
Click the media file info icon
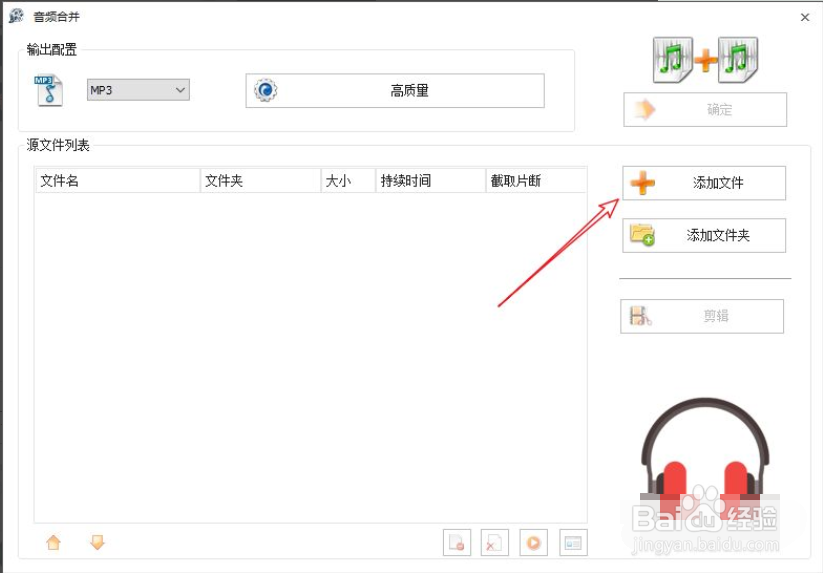(x=573, y=543)
